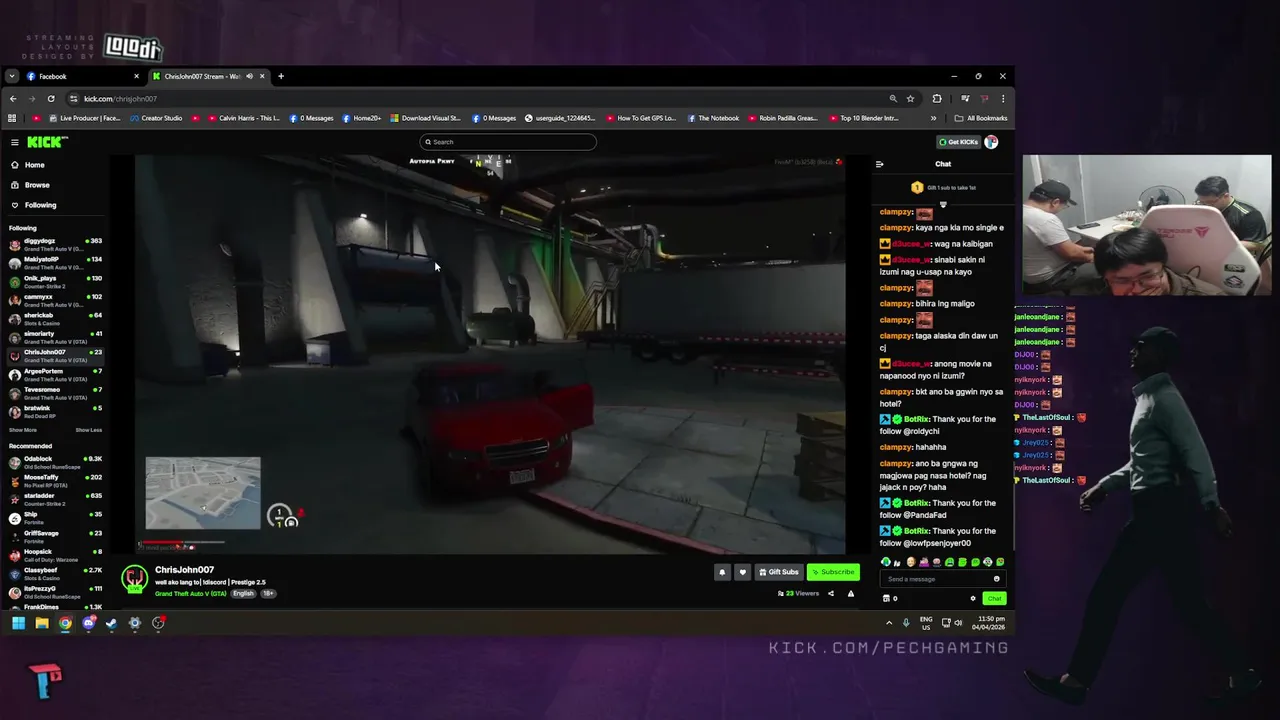Image resolution: width=1280 pixels, height=720 pixels.
Task: Open bratwink channel in Following list
Action: (x=55, y=410)
